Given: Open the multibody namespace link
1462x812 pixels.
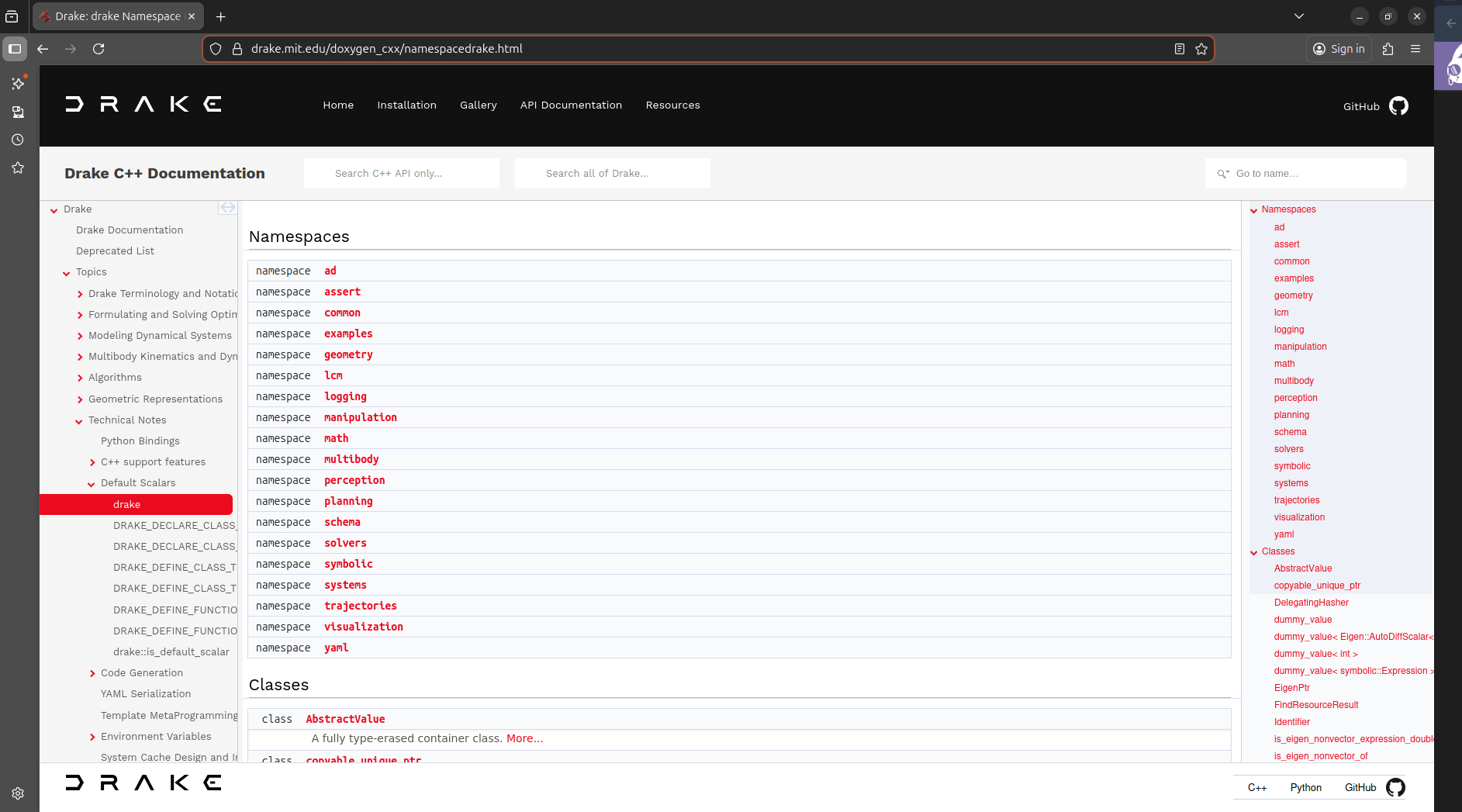Looking at the screenshot, I should tap(351, 459).
